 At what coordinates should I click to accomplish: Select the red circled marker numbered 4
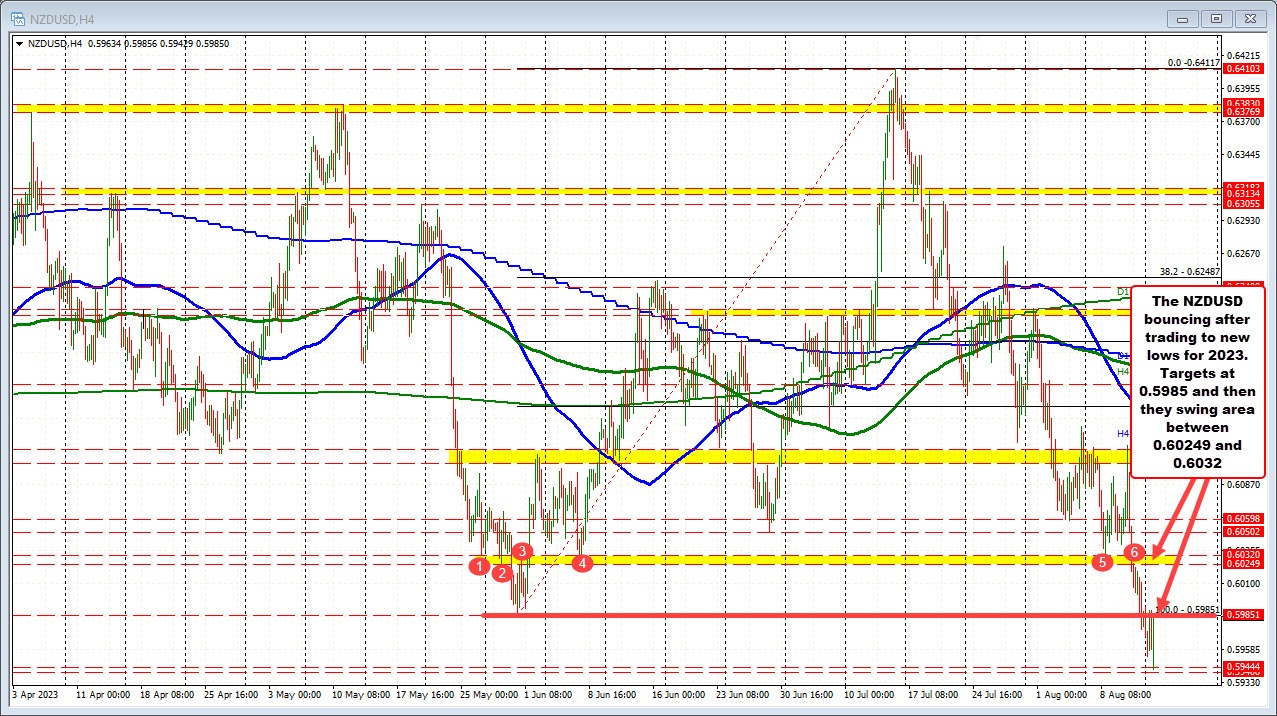click(x=582, y=563)
